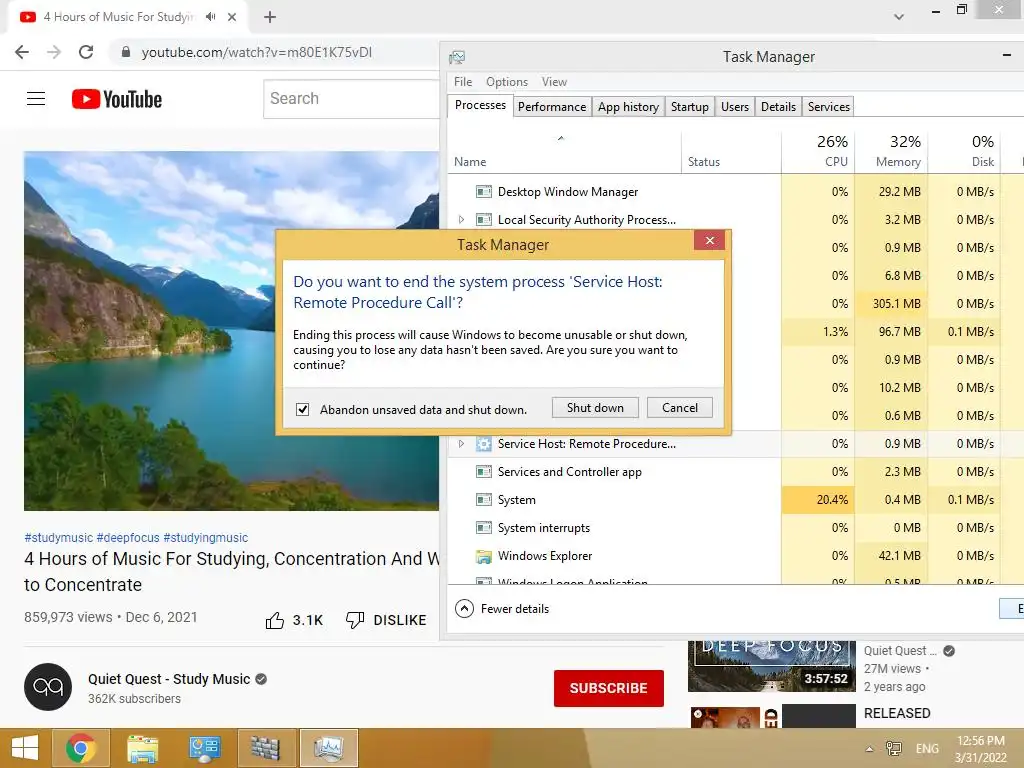Open Quiet Quest - Study Music channel link
The width and height of the screenshot is (1024, 768).
click(x=169, y=679)
